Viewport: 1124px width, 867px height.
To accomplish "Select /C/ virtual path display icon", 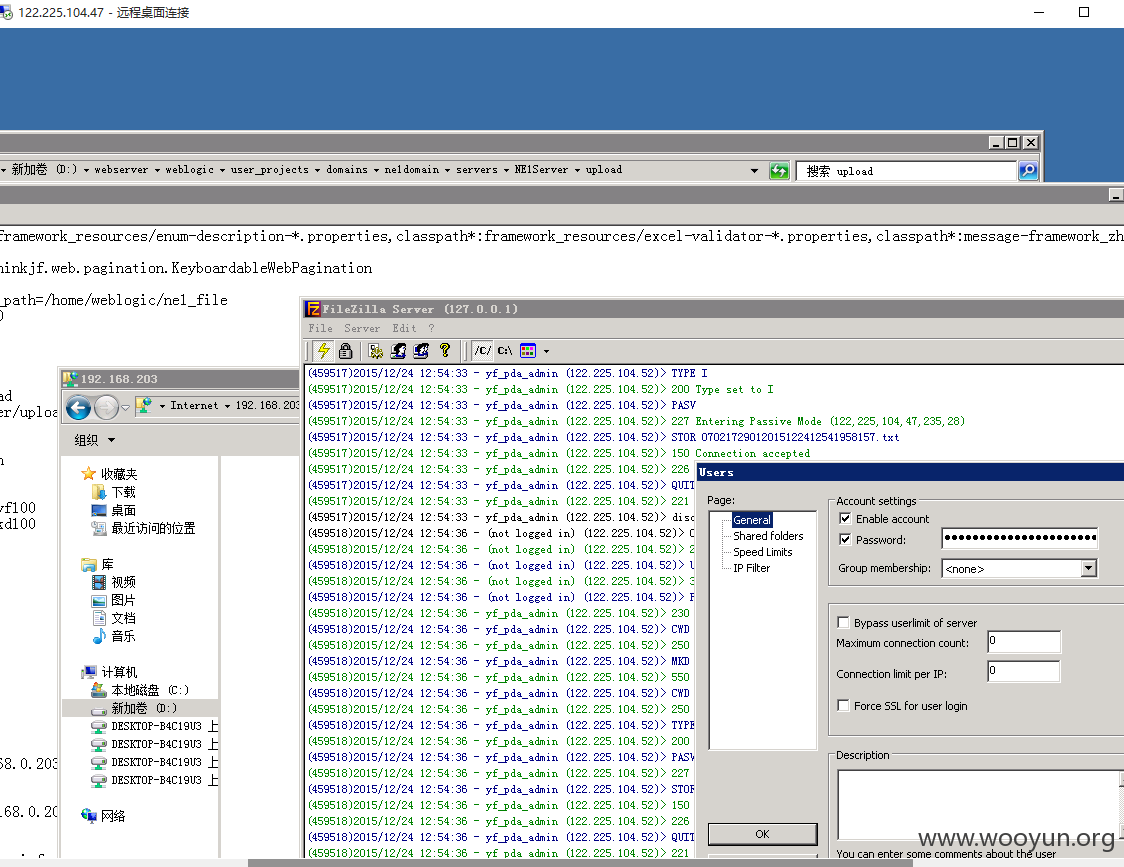I will point(482,351).
